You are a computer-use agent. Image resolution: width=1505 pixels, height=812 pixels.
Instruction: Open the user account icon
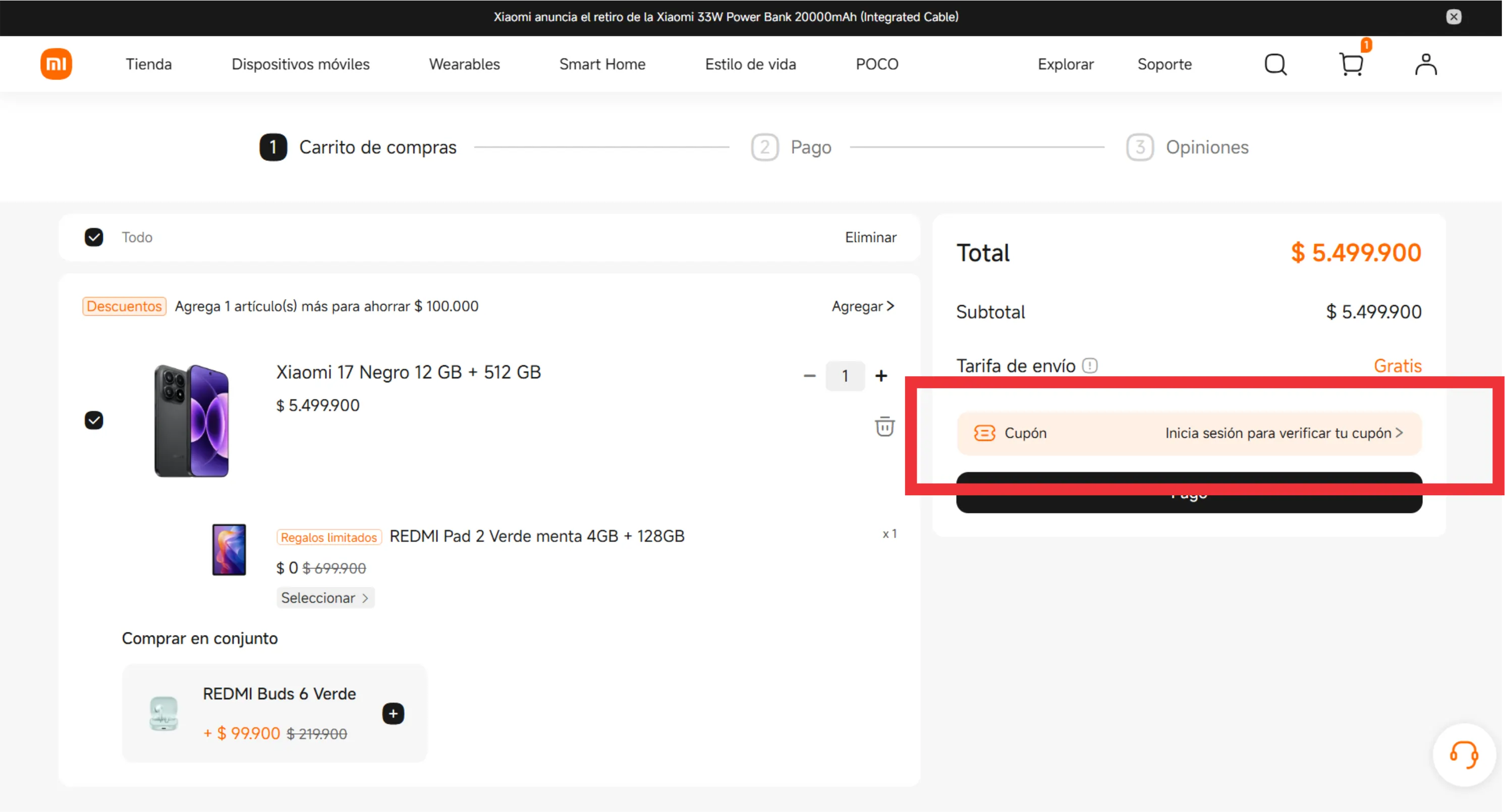click(1426, 64)
